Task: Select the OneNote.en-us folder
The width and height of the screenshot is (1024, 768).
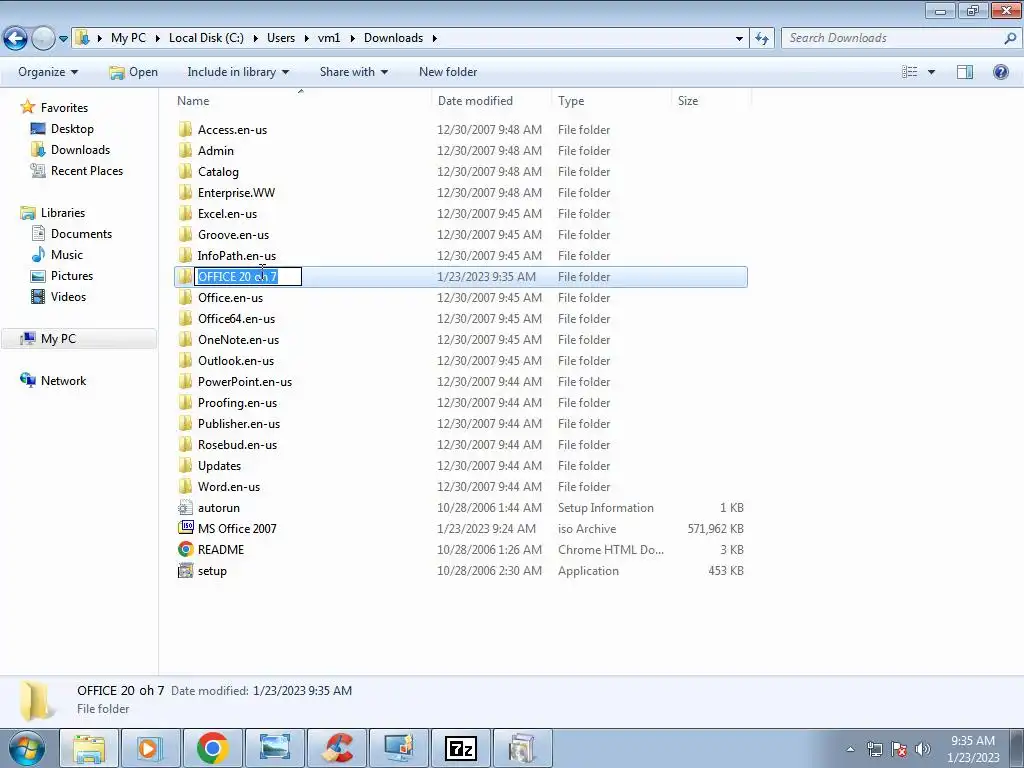Action: (x=238, y=340)
